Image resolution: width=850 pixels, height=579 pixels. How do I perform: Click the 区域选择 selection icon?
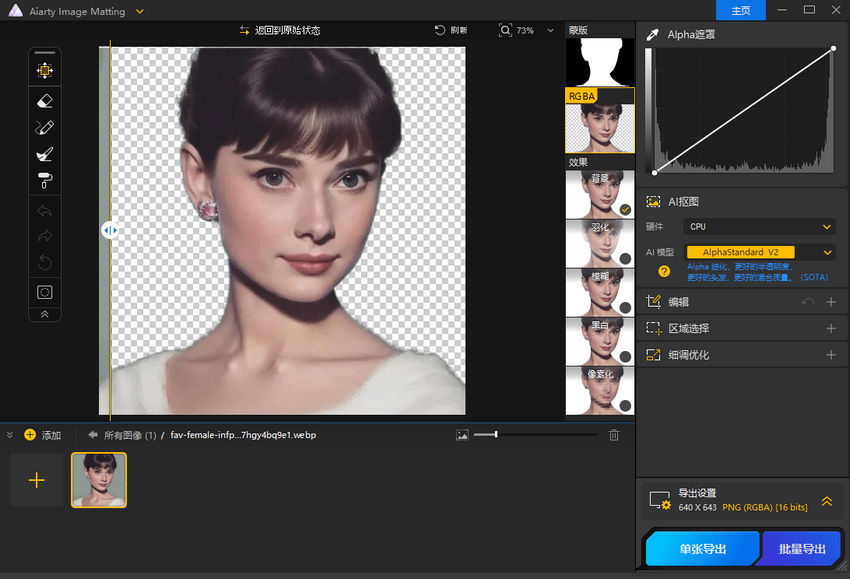[653, 328]
